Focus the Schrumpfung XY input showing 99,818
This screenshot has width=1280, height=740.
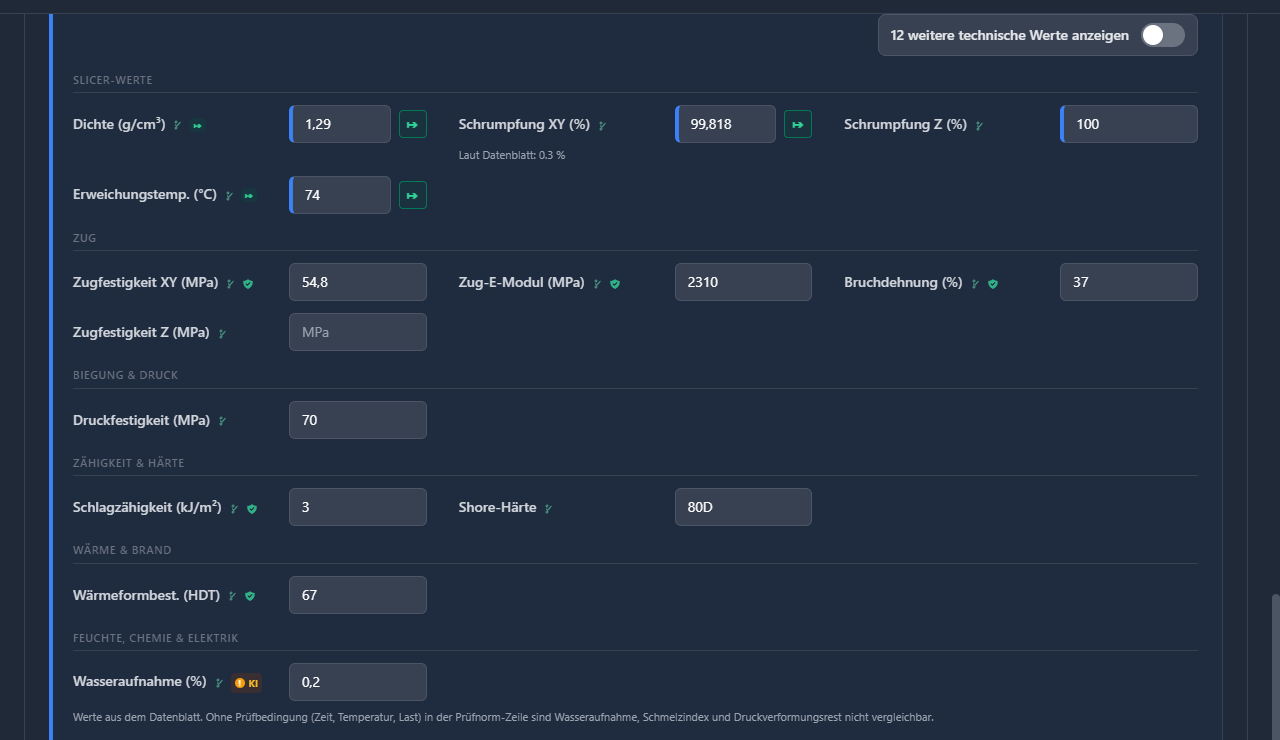point(725,124)
